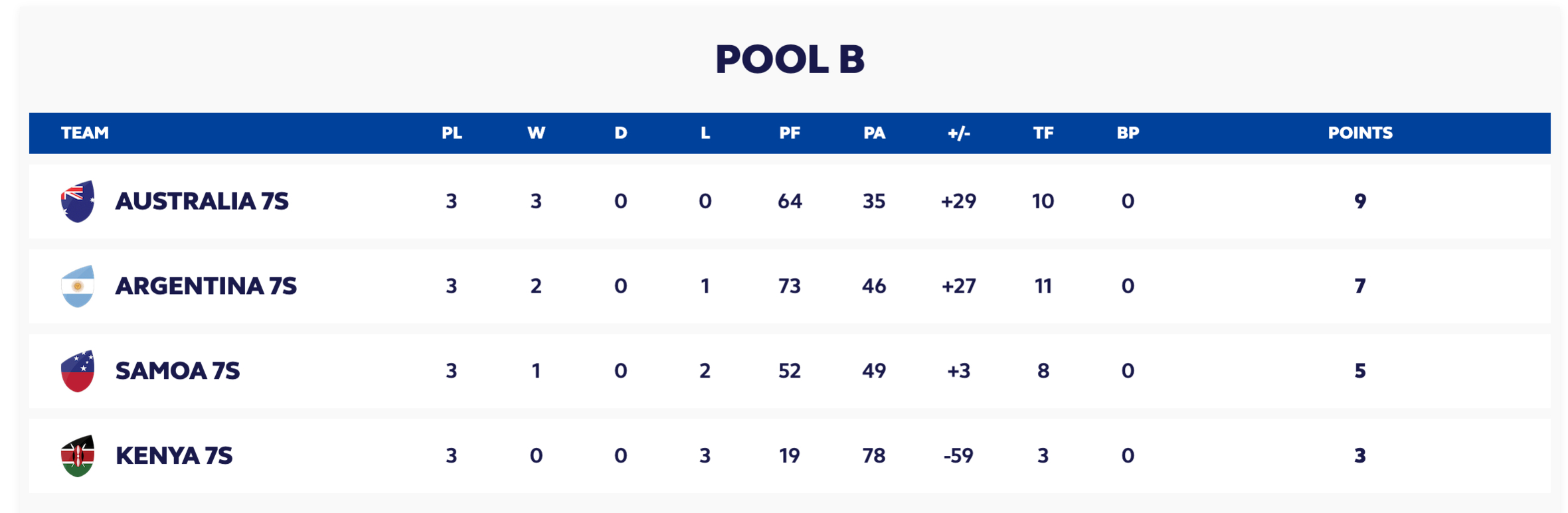Click the PF column header
The height and width of the screenshot is (513, 1568).
(x=790, y=133)
